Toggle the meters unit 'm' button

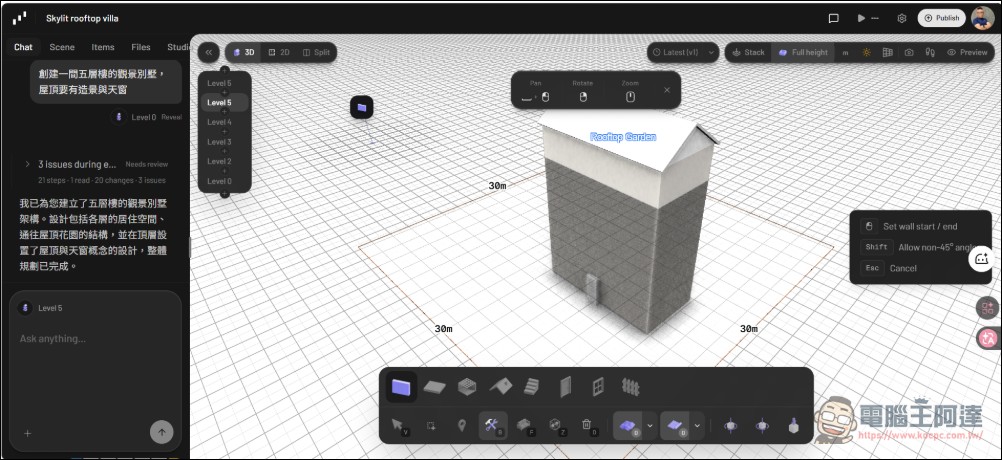click(845, 52)
